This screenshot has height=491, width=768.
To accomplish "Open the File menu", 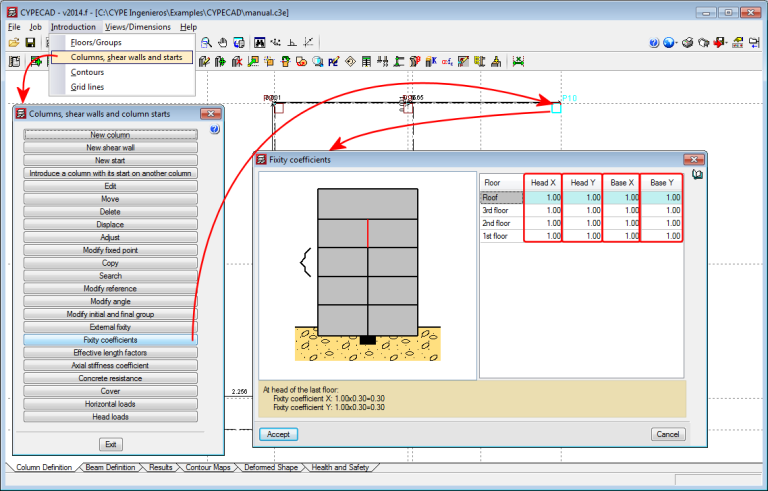I will (14, 27).
